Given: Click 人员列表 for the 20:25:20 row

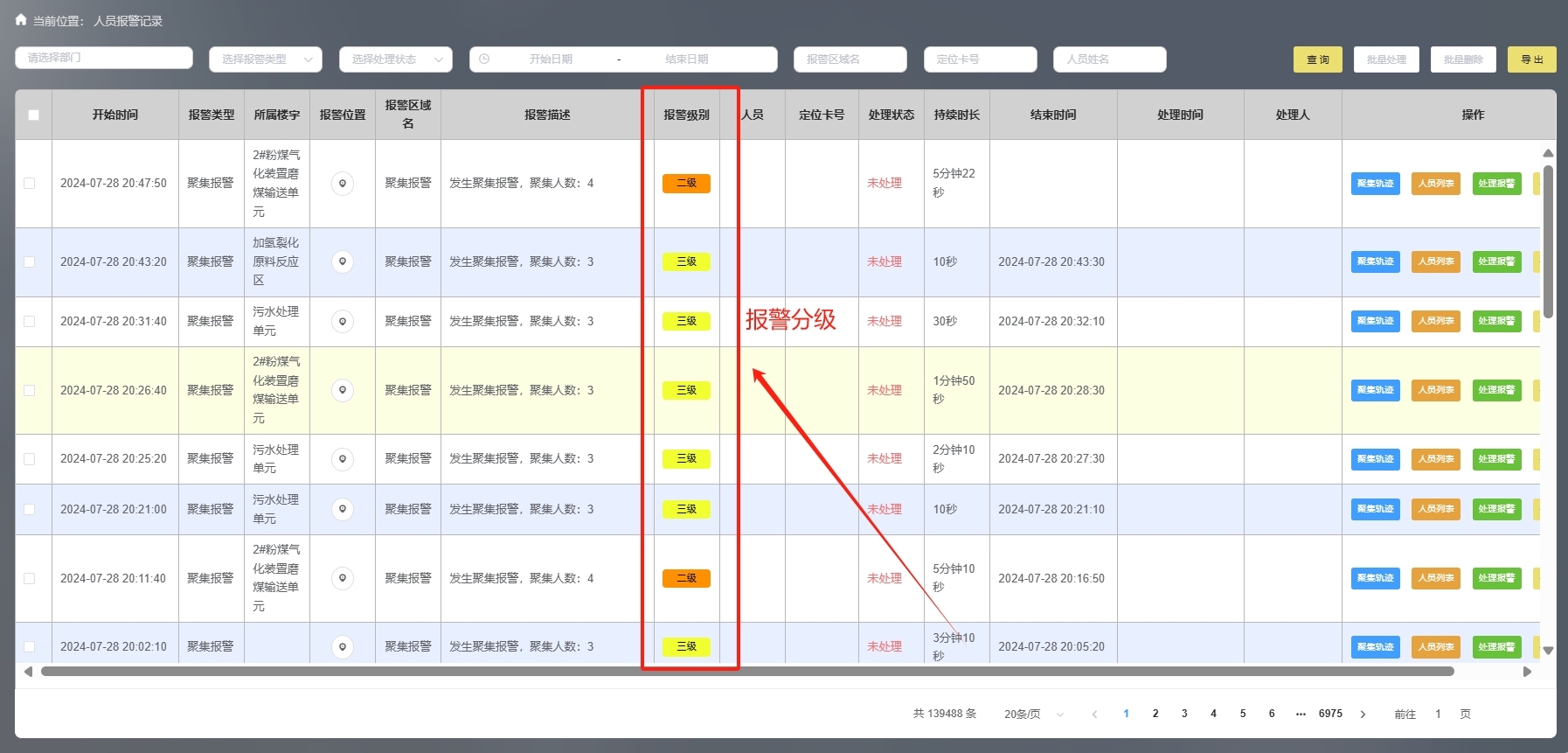Looking at the screenshot, I should 1436,459.
